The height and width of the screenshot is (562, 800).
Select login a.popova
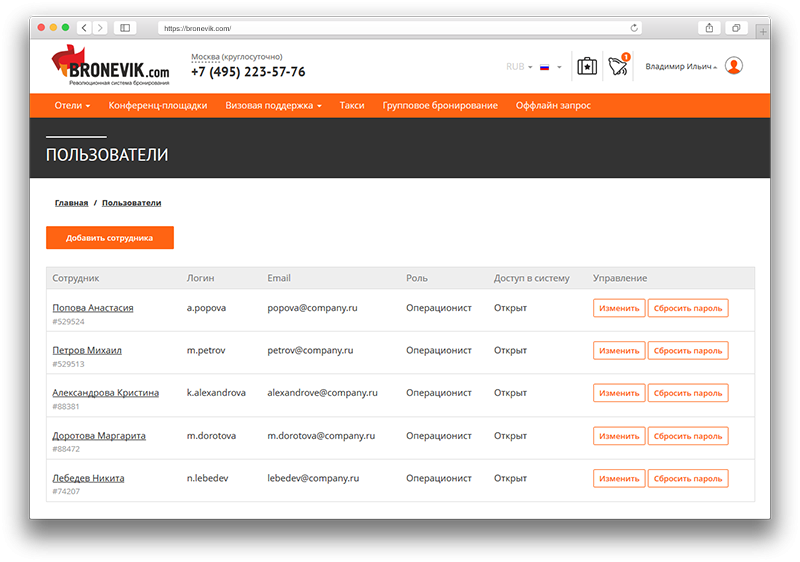tap(206, 308)
